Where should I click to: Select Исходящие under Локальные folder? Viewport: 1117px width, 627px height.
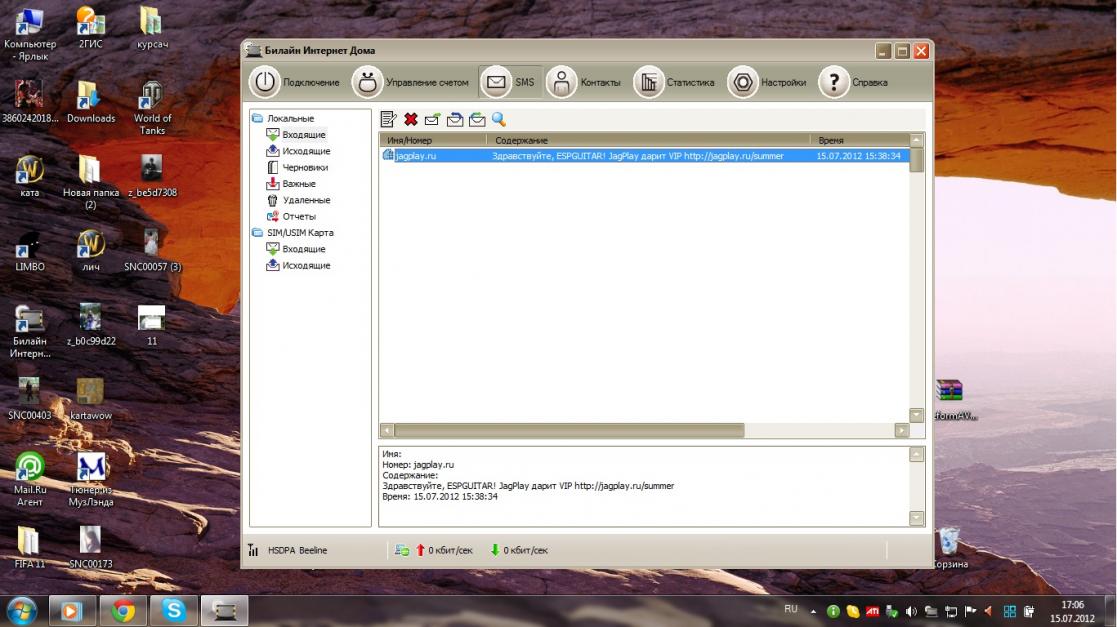pos(305,151)
